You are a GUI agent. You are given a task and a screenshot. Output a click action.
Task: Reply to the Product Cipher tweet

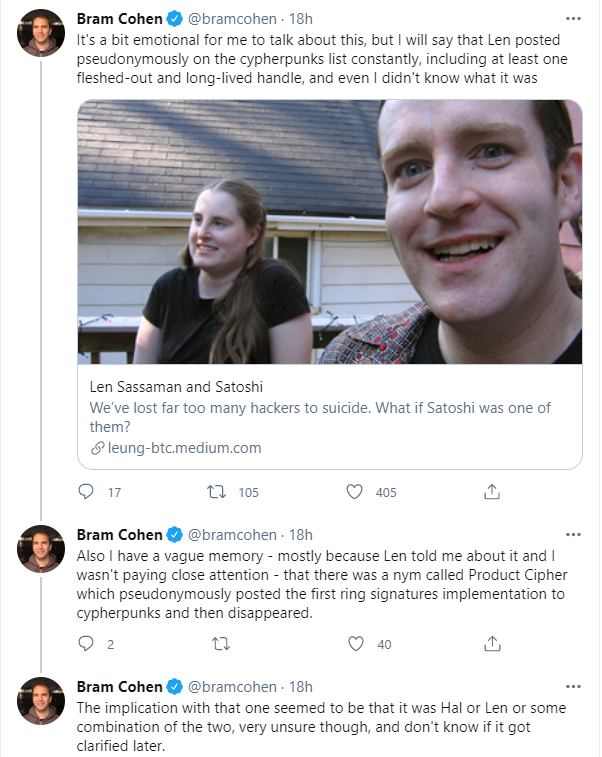86,644
